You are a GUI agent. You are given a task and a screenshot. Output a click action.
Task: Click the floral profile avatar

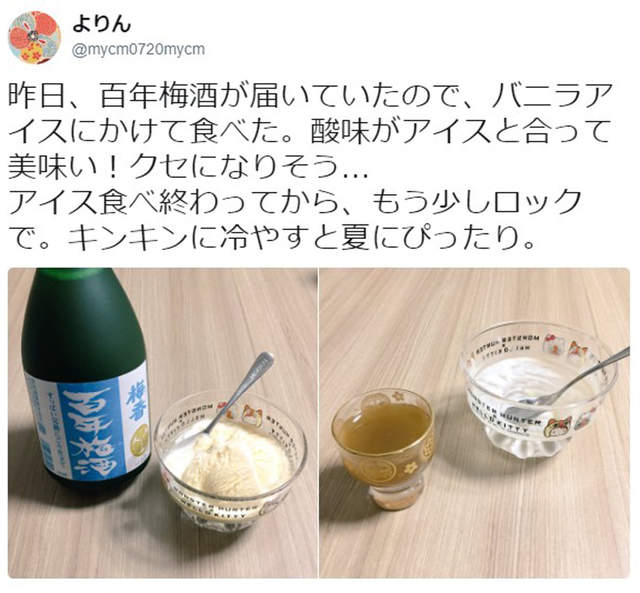pyautogui.click(x=35, y=38)
